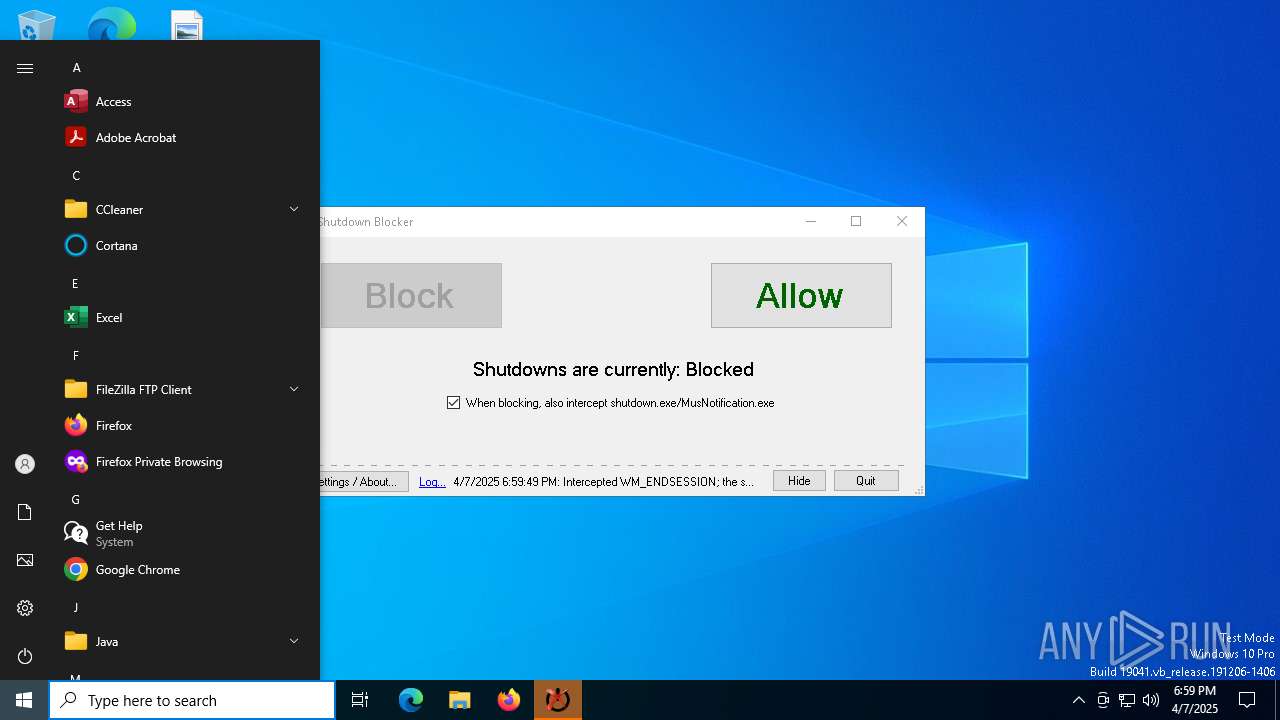
Task: Click the volume speaker tray icon
Action: click(x=1151, y=700)
